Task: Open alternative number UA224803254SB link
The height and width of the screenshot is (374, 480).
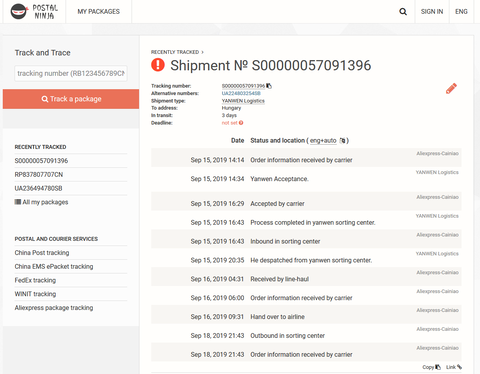Action: pyautogui.click(x=241, y=93)
